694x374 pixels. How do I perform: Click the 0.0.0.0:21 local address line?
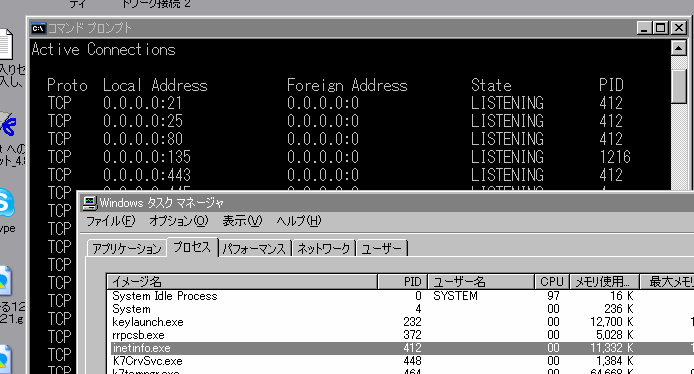tap(143, 103)
